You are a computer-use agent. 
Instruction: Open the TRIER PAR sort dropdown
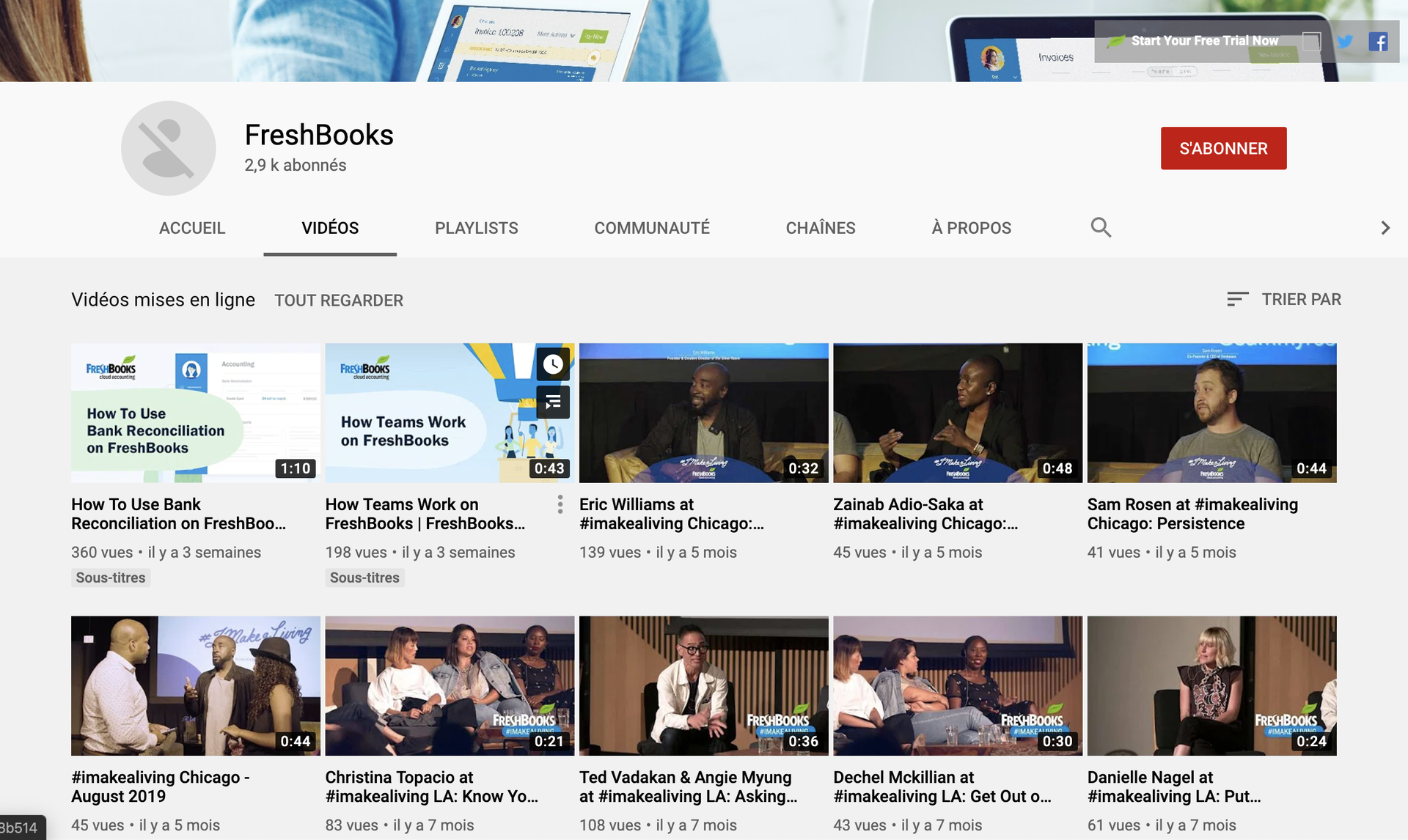(1284, 299)
